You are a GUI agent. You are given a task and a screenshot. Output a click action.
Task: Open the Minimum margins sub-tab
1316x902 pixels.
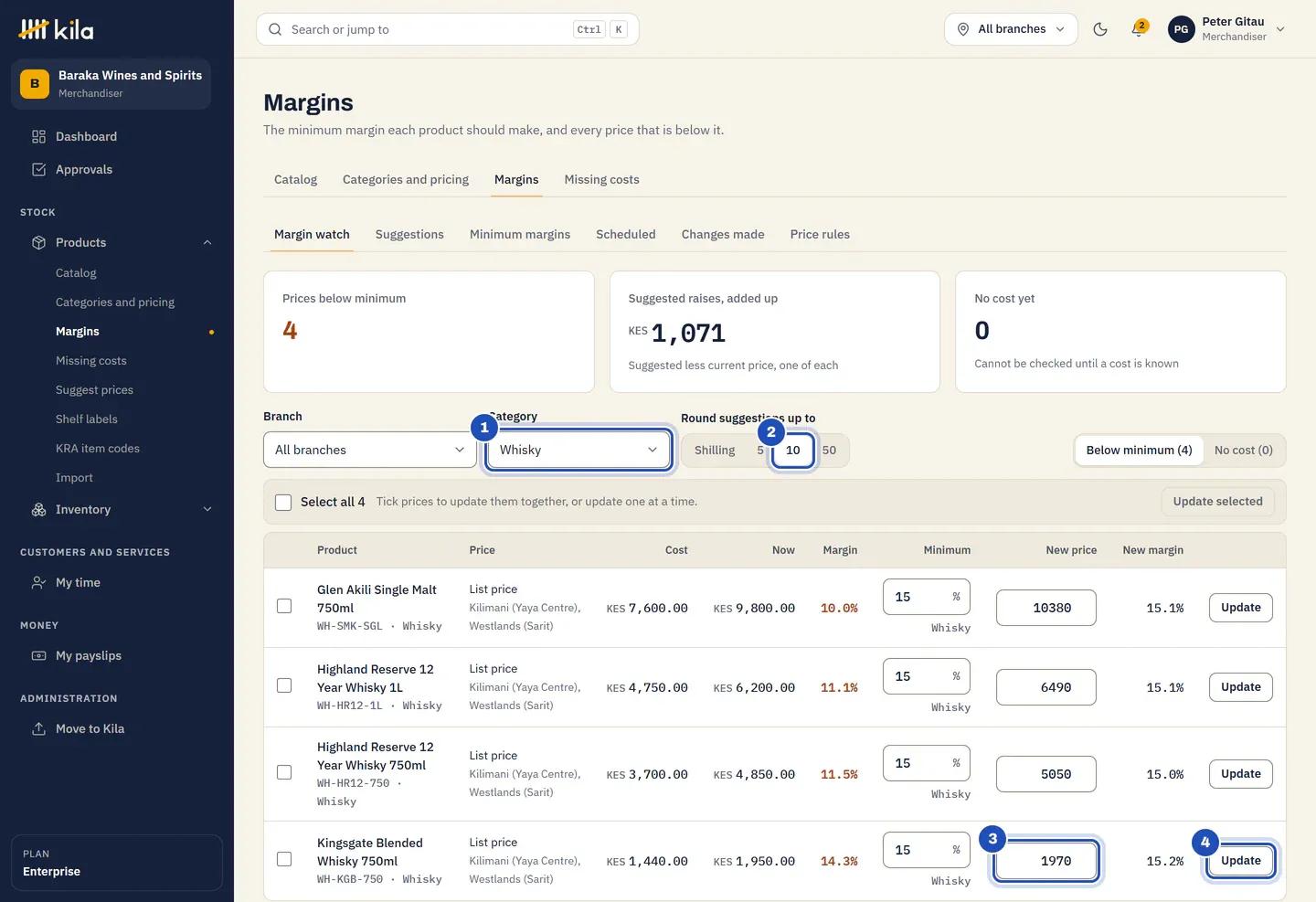click(520, 234)
